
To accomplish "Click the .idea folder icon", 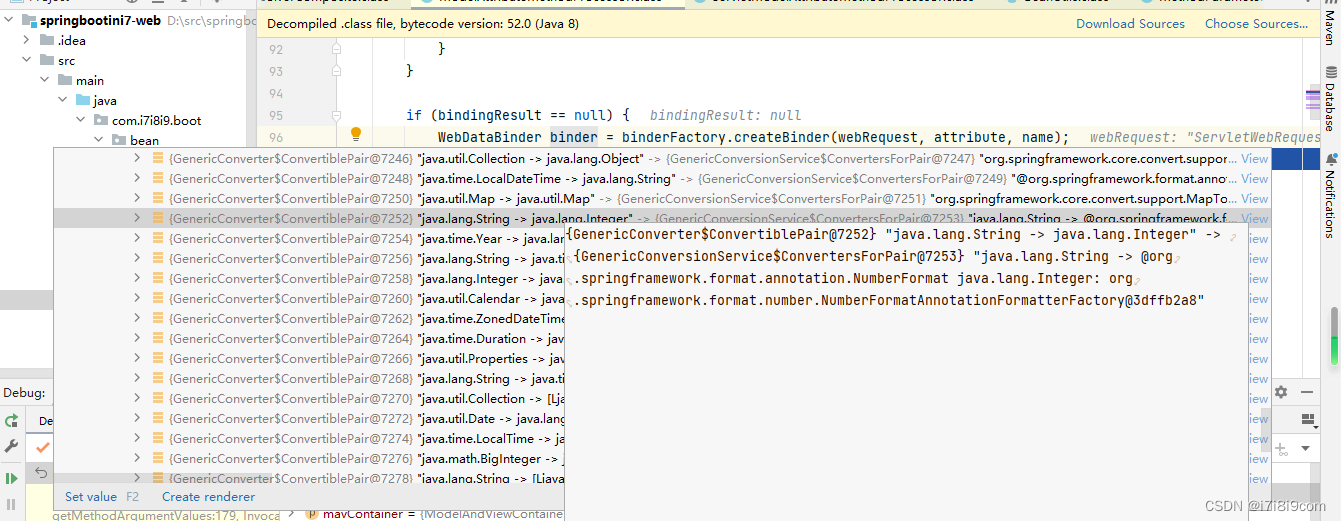I will (47, 41).
